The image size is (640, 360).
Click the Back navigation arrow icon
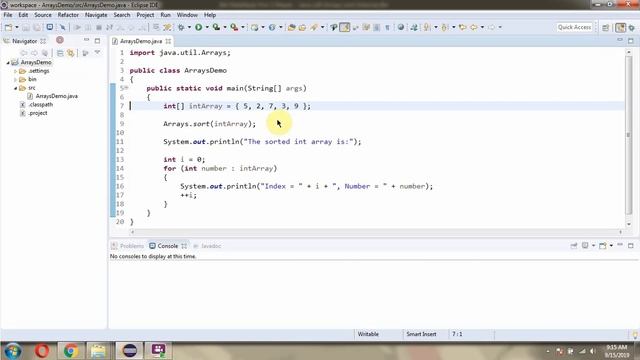473,27
